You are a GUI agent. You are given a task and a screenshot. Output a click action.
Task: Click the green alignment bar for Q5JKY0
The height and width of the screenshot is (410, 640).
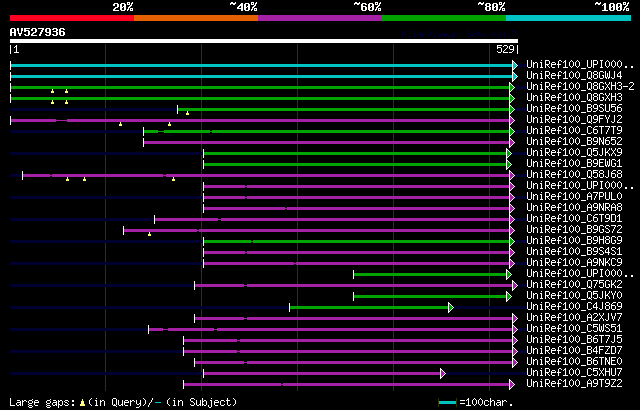(430, 297)
